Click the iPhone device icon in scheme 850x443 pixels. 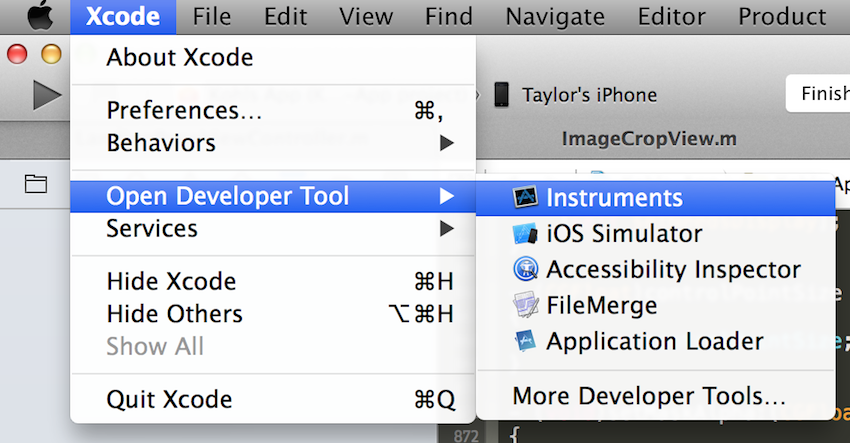[501, 94]
